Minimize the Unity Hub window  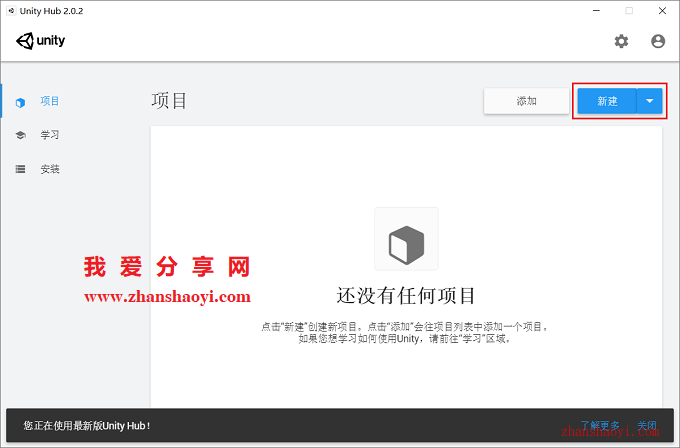[x=596, y=11]
